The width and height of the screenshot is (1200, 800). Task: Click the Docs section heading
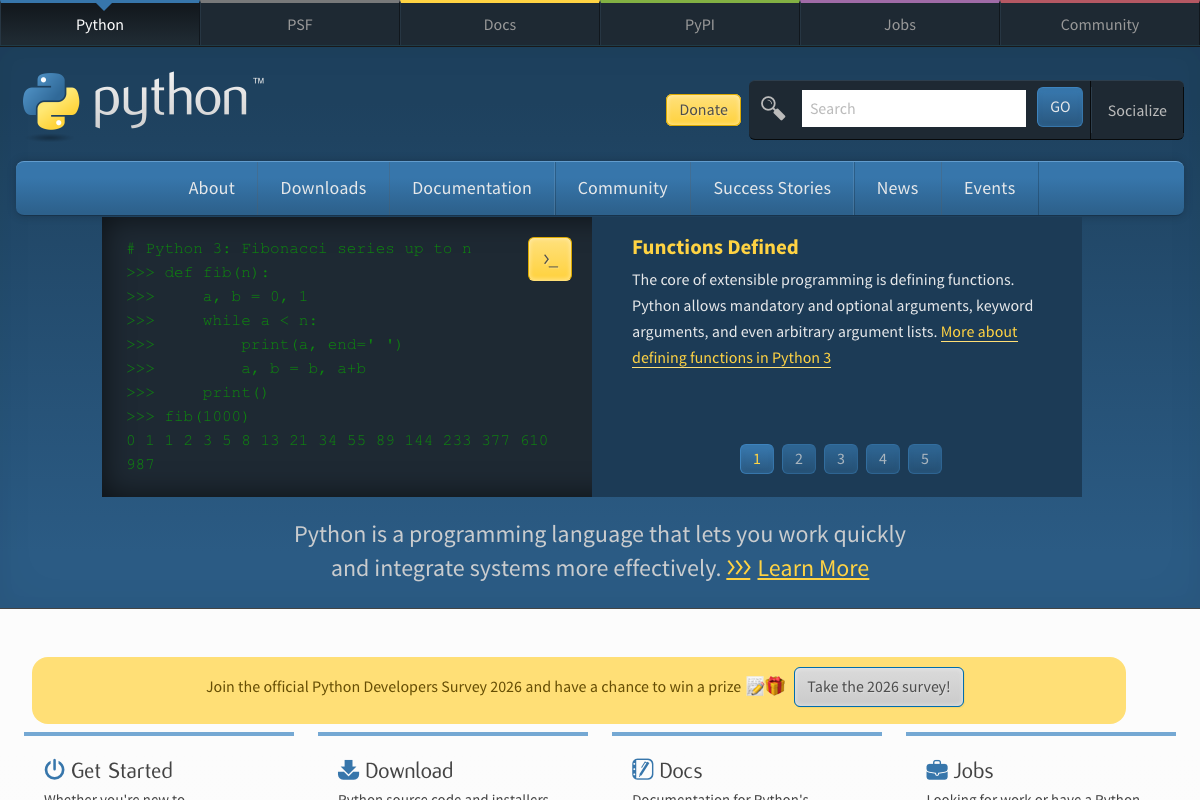point(681,770)
